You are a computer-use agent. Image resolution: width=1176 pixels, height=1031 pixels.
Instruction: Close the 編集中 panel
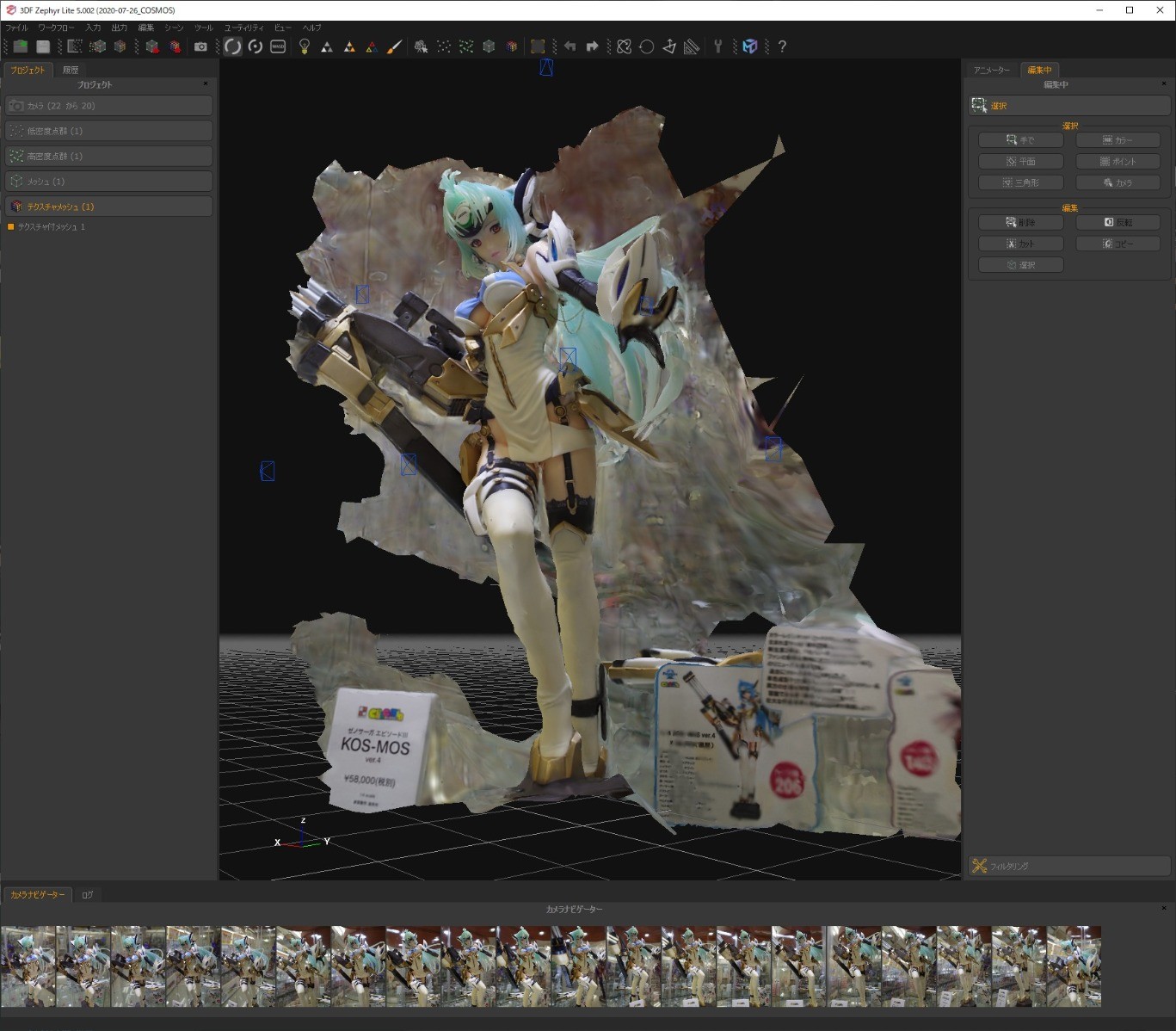coord(1164,83)
